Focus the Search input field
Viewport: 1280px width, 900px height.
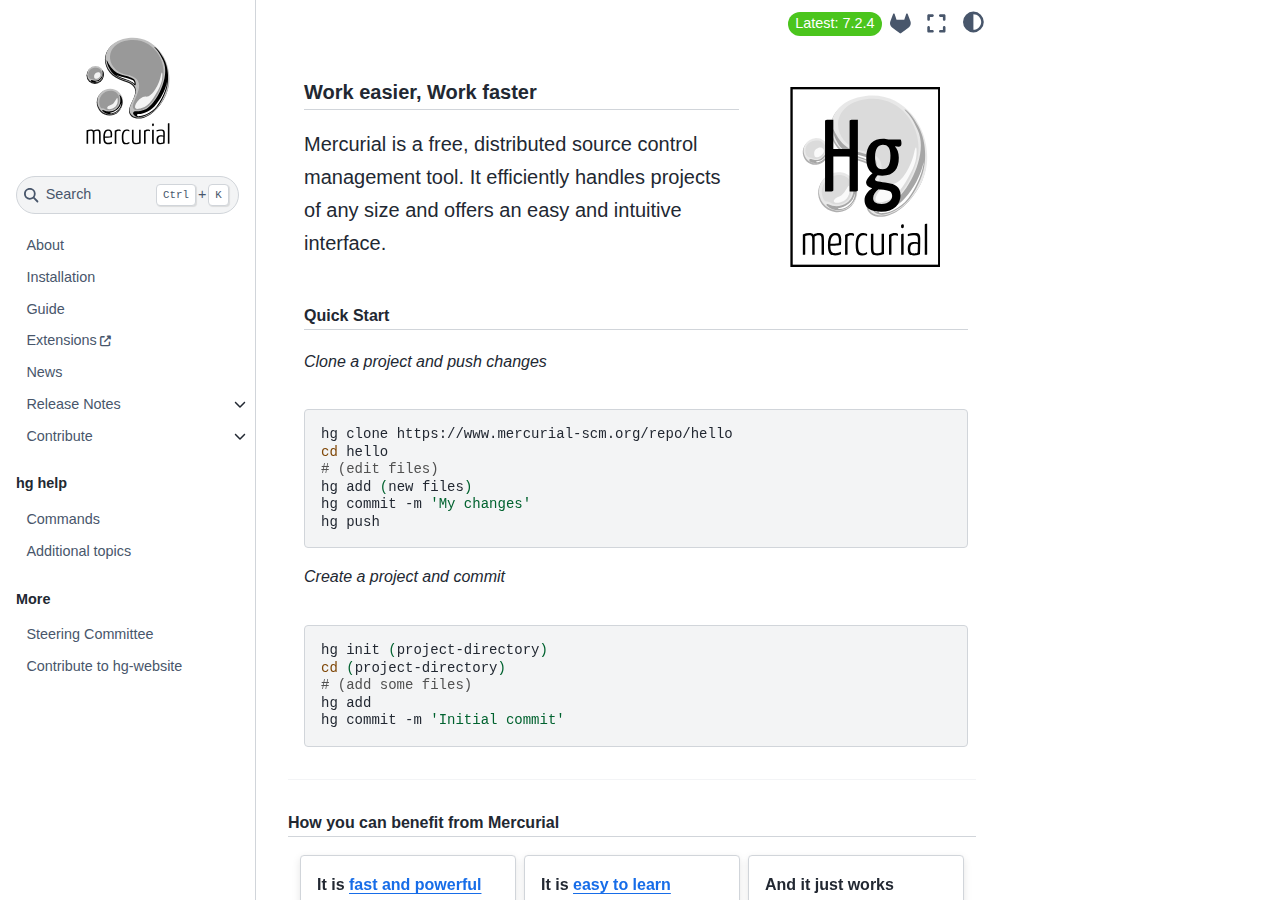point(127,195)
